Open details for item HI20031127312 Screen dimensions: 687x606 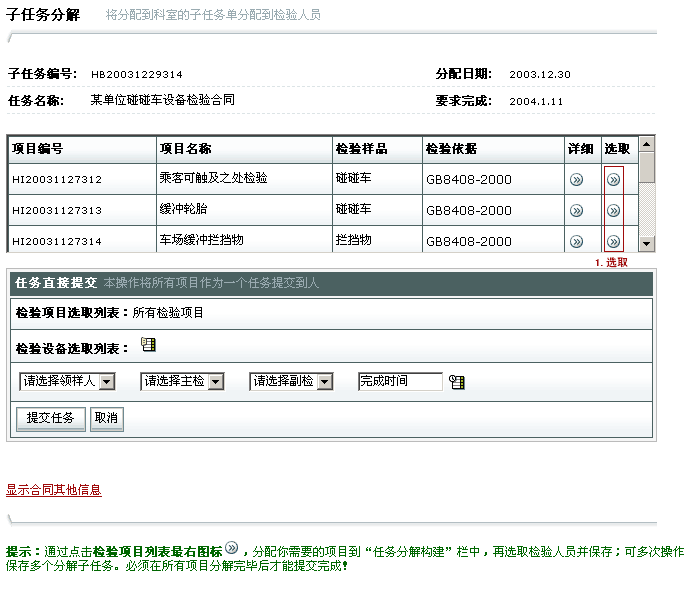pyautogui.click(x=576, y=180)
